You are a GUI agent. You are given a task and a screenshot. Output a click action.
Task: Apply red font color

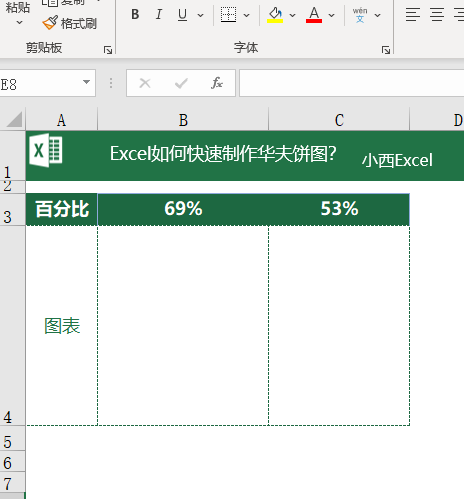(314, 15)
